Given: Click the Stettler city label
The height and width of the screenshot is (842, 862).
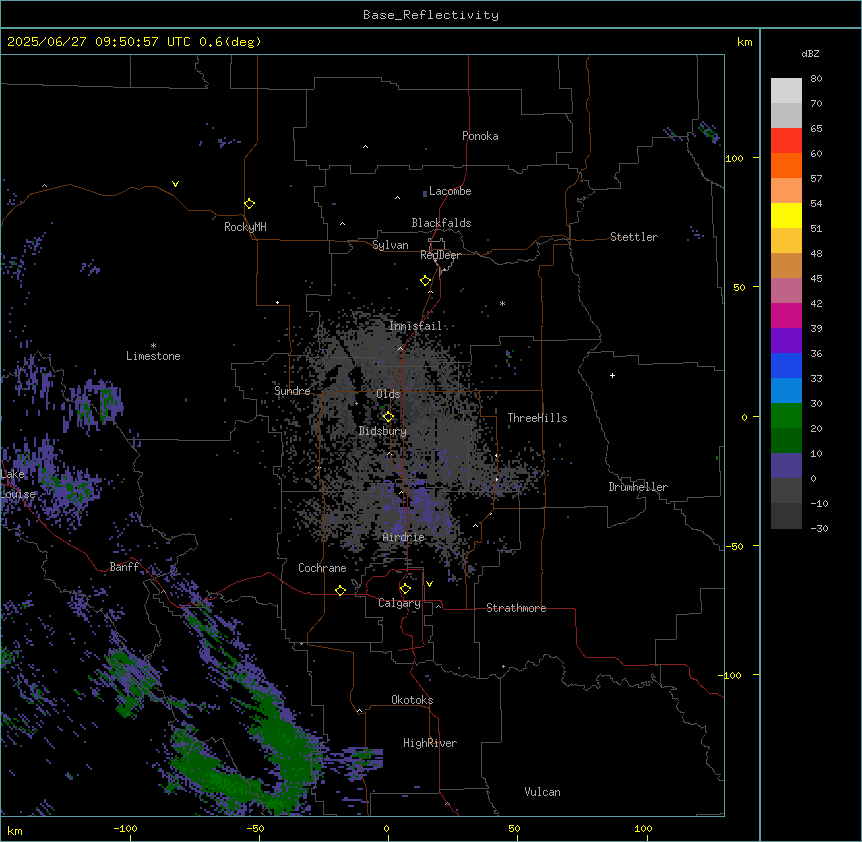Looking at the screenshot, I should tap(634, 237).
